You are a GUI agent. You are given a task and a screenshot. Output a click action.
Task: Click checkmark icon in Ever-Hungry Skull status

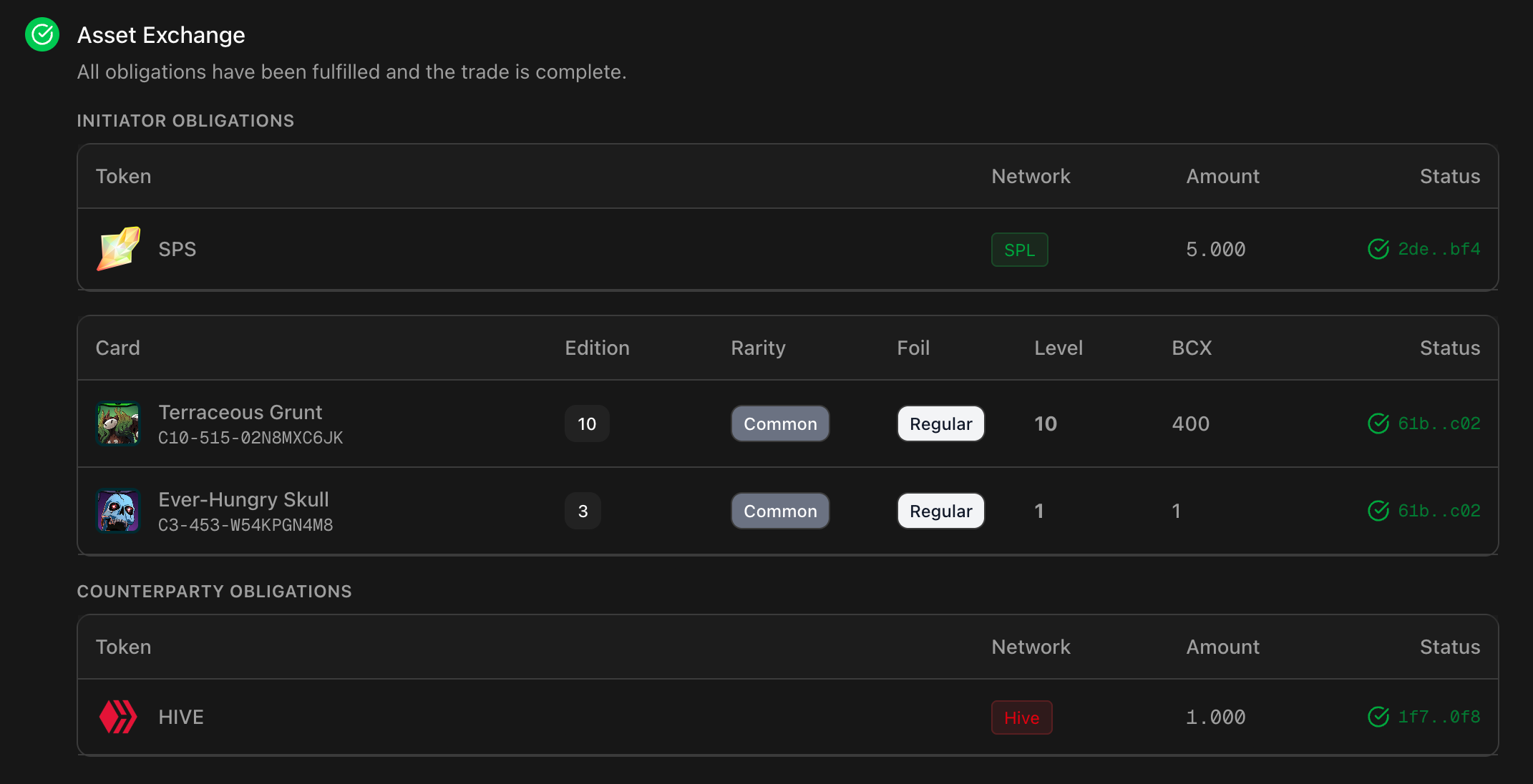(x=1378, y=511)
